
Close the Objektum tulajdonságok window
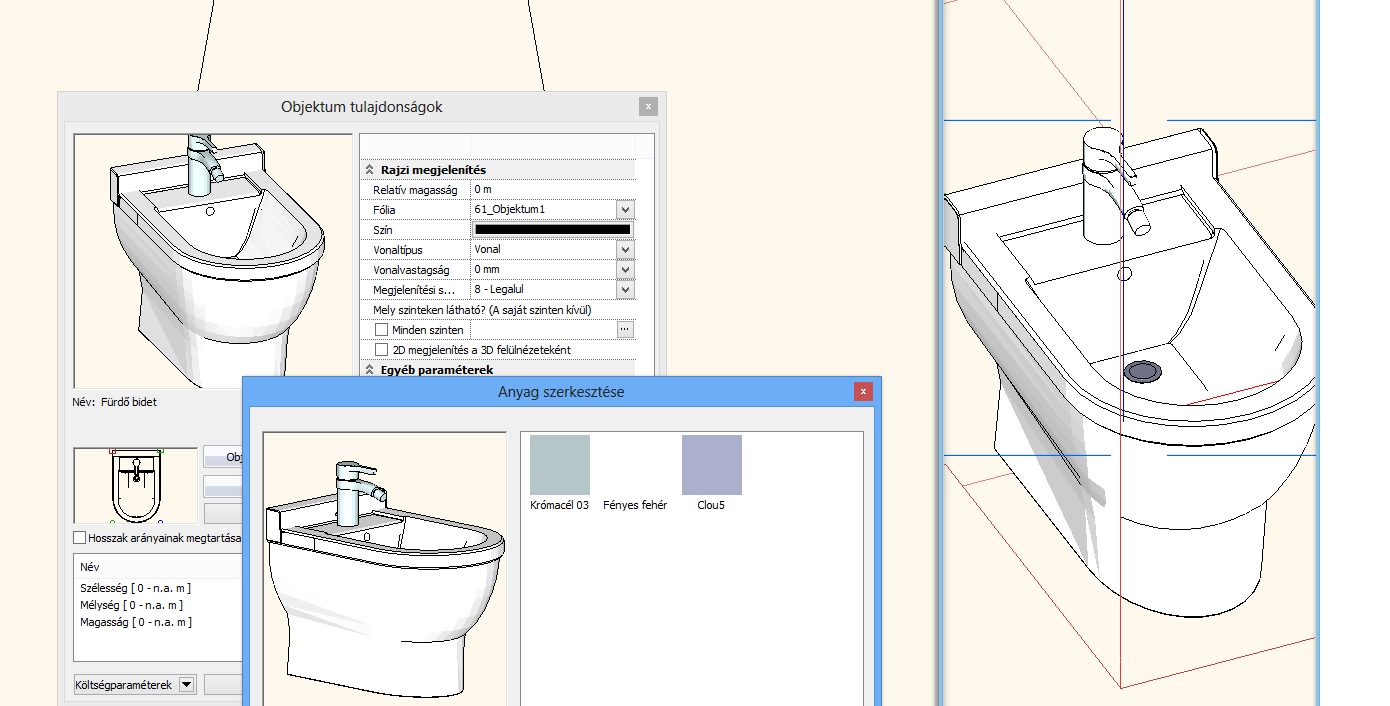tap(648, 106)
